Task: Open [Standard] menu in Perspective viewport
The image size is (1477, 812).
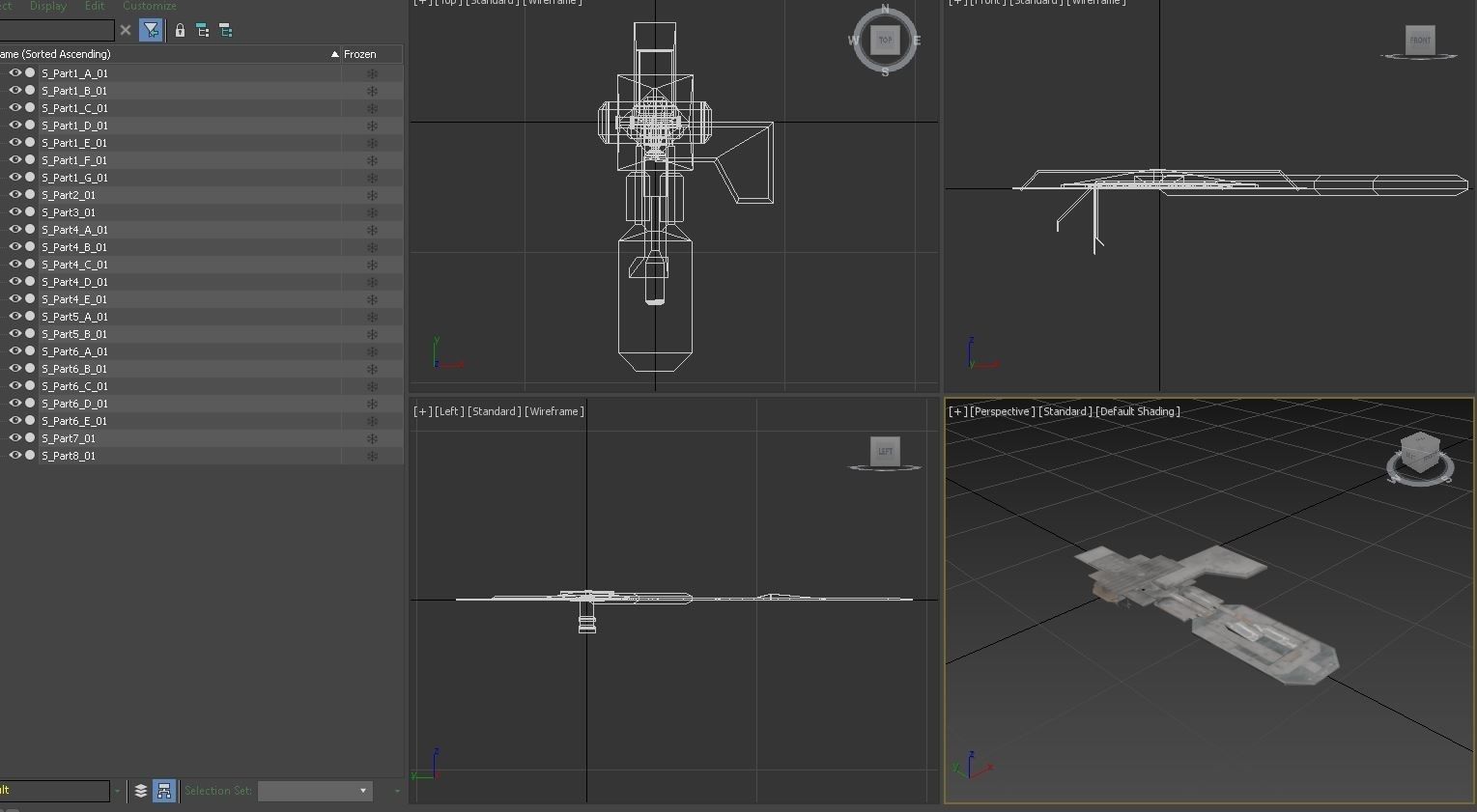Action: tap(1065, 411)
